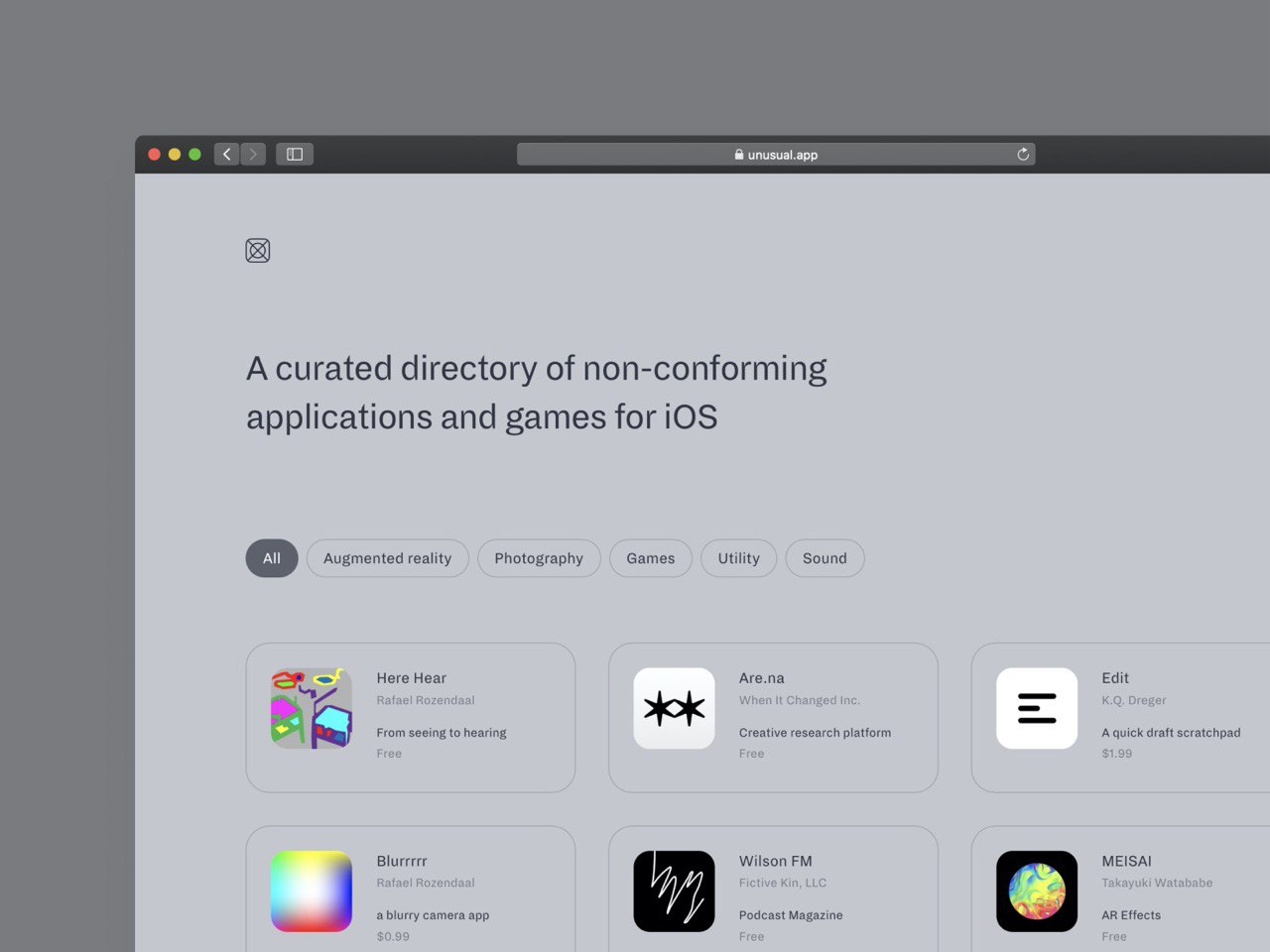Click the Edit app title
The image size is (1270, 952).
(x=1115, y=678)
